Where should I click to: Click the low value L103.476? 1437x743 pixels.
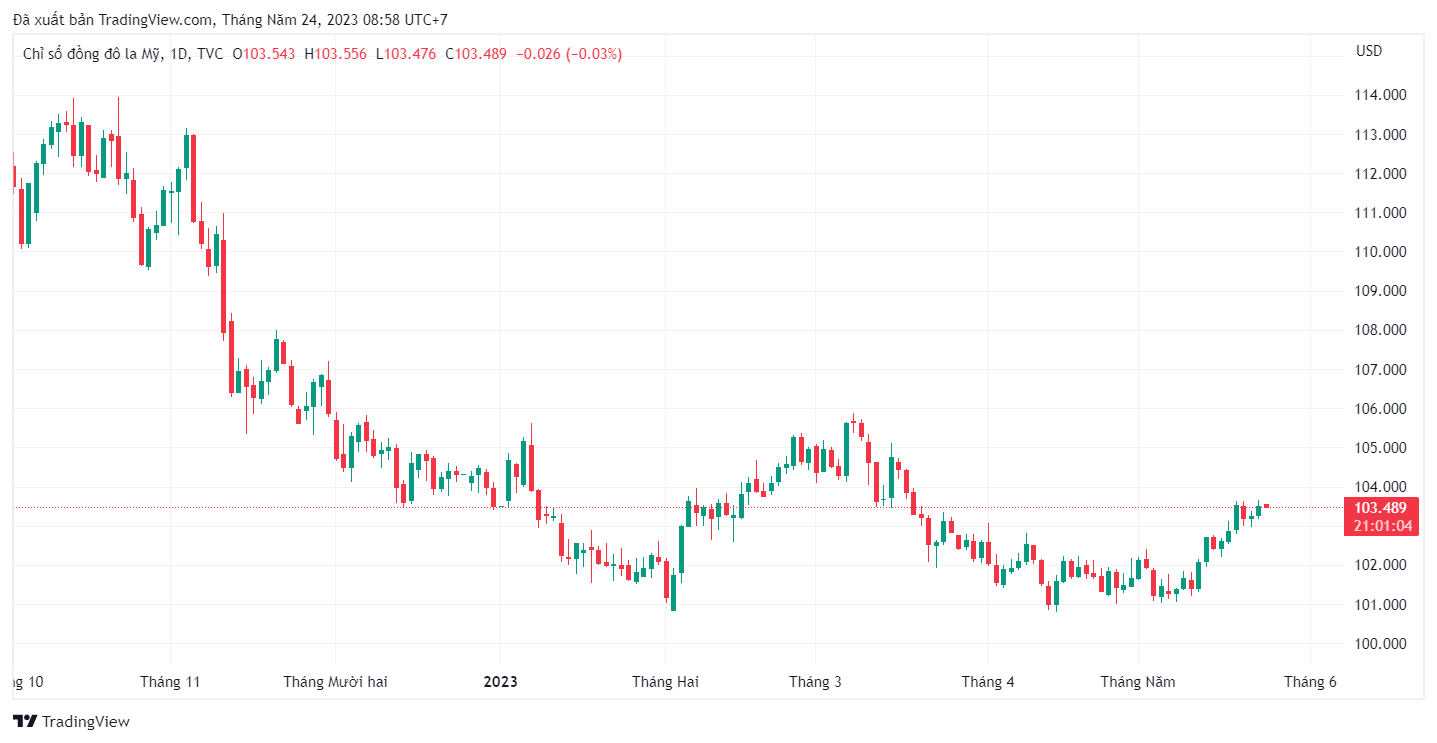[406, 54]
